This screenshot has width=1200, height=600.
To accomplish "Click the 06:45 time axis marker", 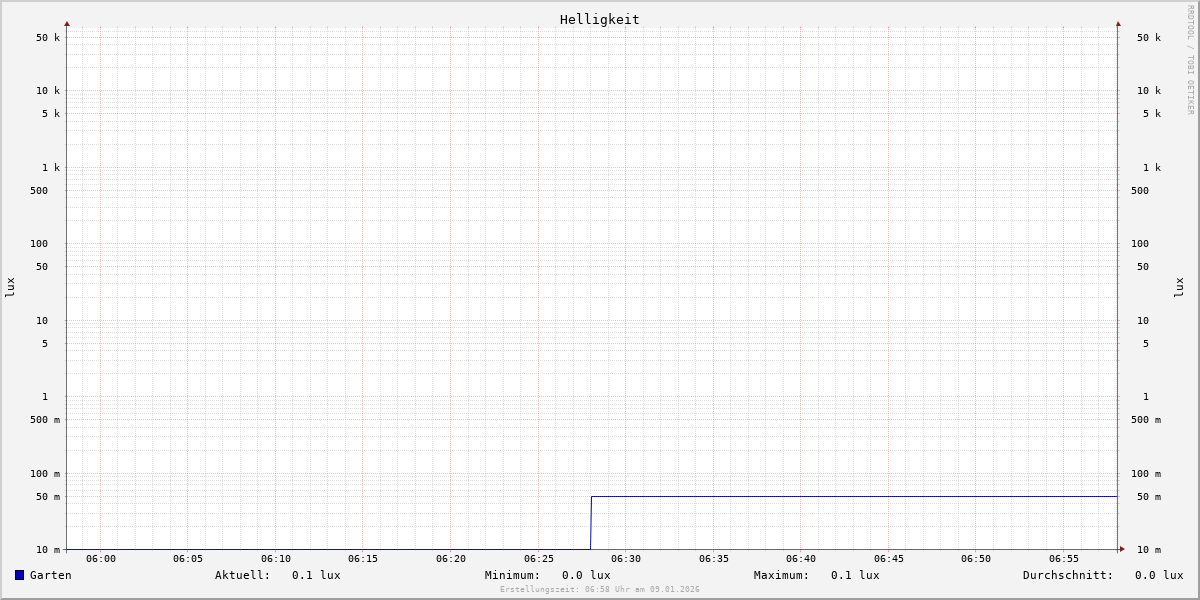I will 889,559.
